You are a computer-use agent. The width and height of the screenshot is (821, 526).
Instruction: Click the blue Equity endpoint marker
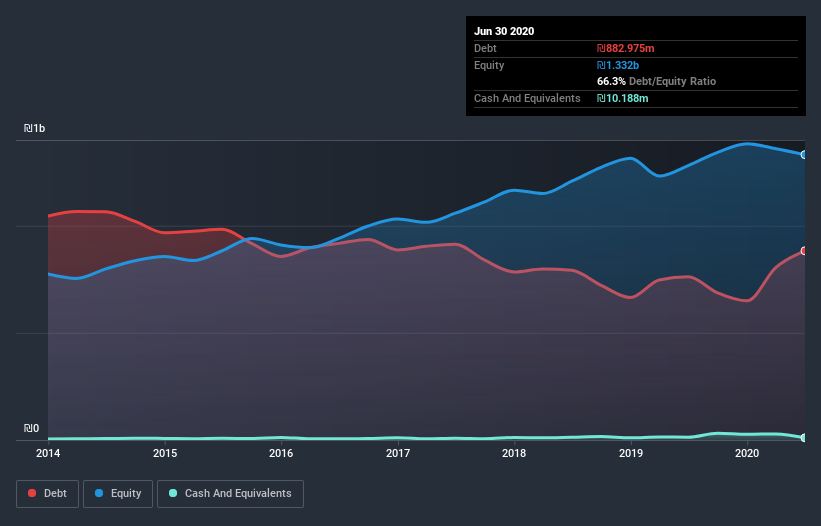[x=804, y=155]
